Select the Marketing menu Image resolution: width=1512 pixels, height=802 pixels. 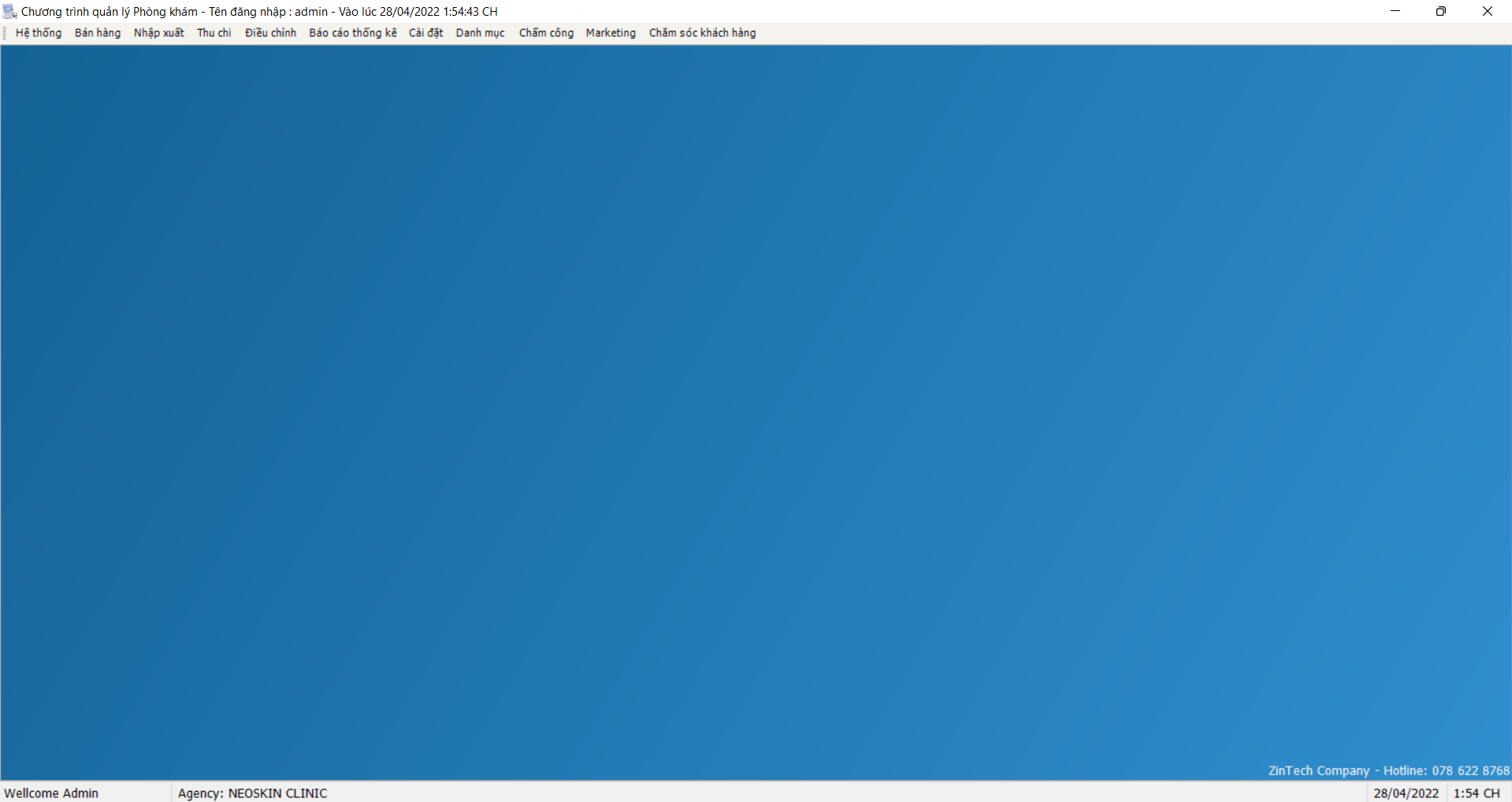[x=611, y=33]
